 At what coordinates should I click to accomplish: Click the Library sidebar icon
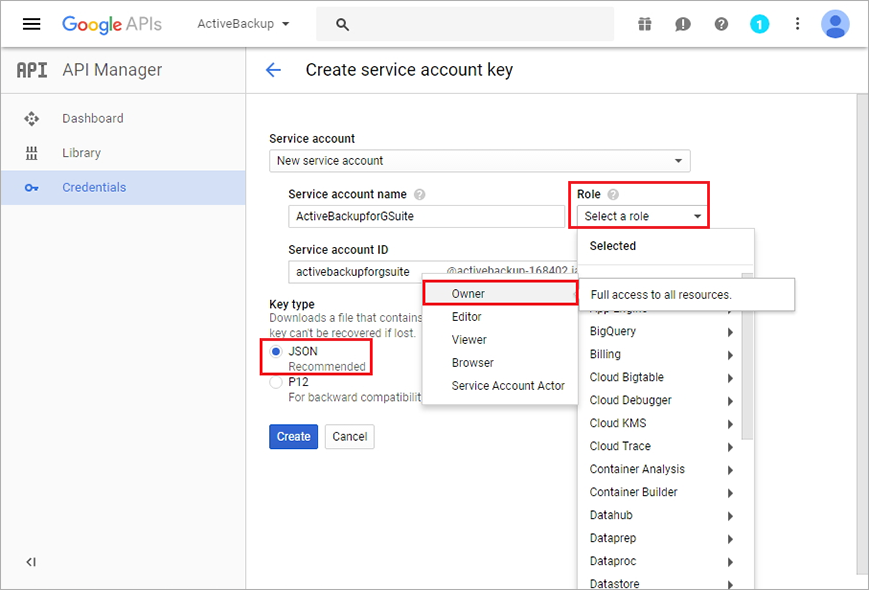[x=32, y=153]
